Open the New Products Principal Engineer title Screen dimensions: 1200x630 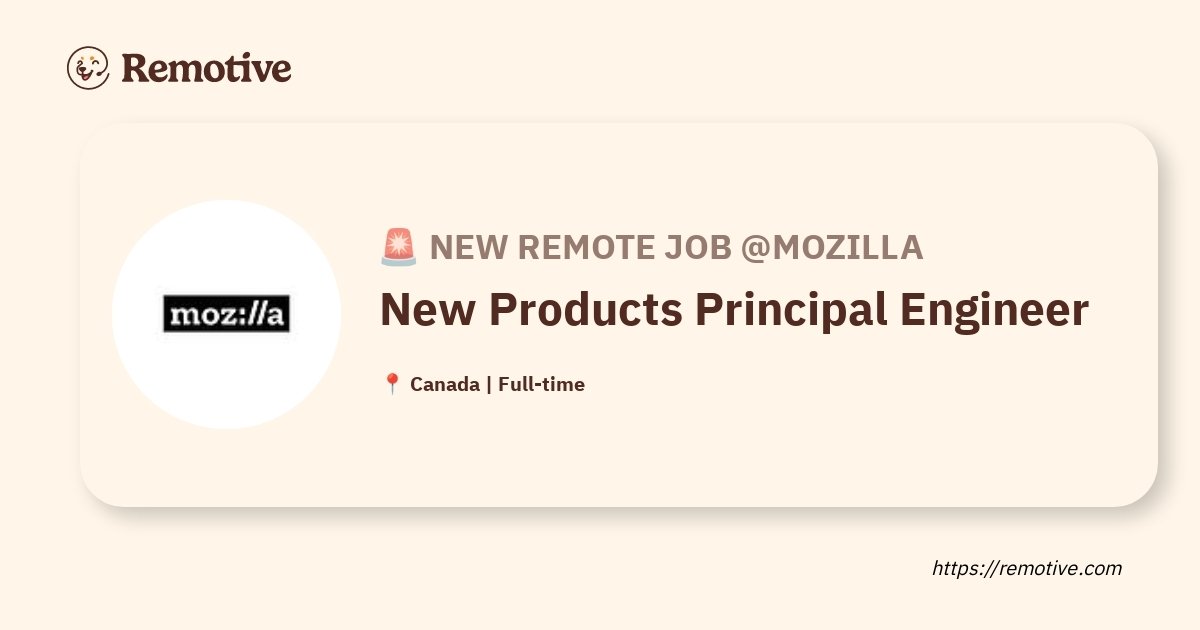click(x=734, y=312)
